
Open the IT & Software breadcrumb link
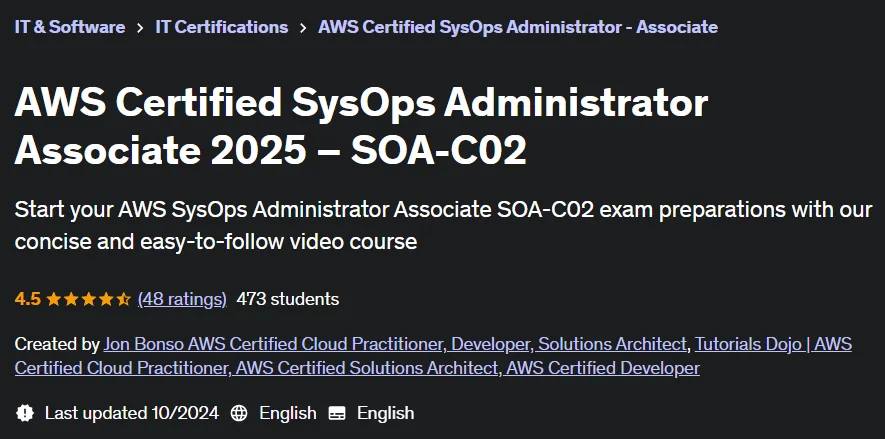pyautogui.click(x=70, y=27)
